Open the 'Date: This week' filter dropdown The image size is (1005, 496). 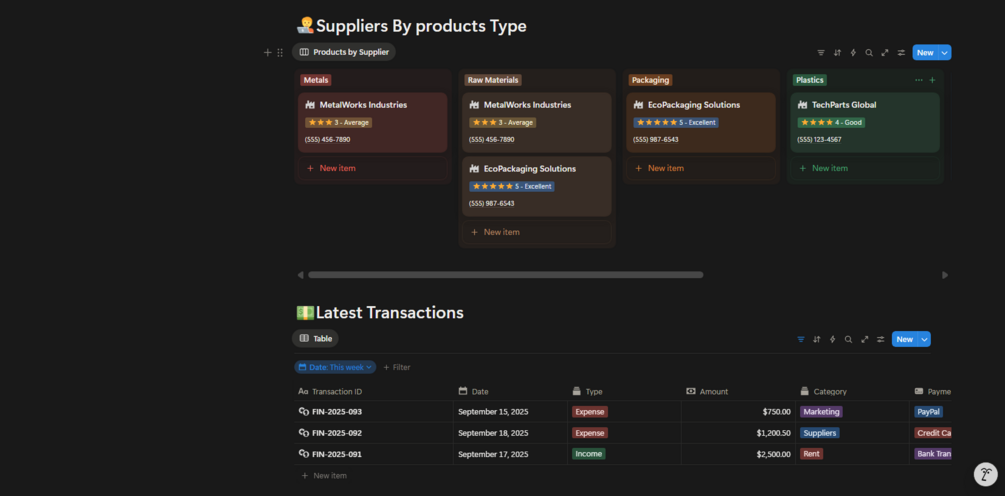tap(335, 367)
